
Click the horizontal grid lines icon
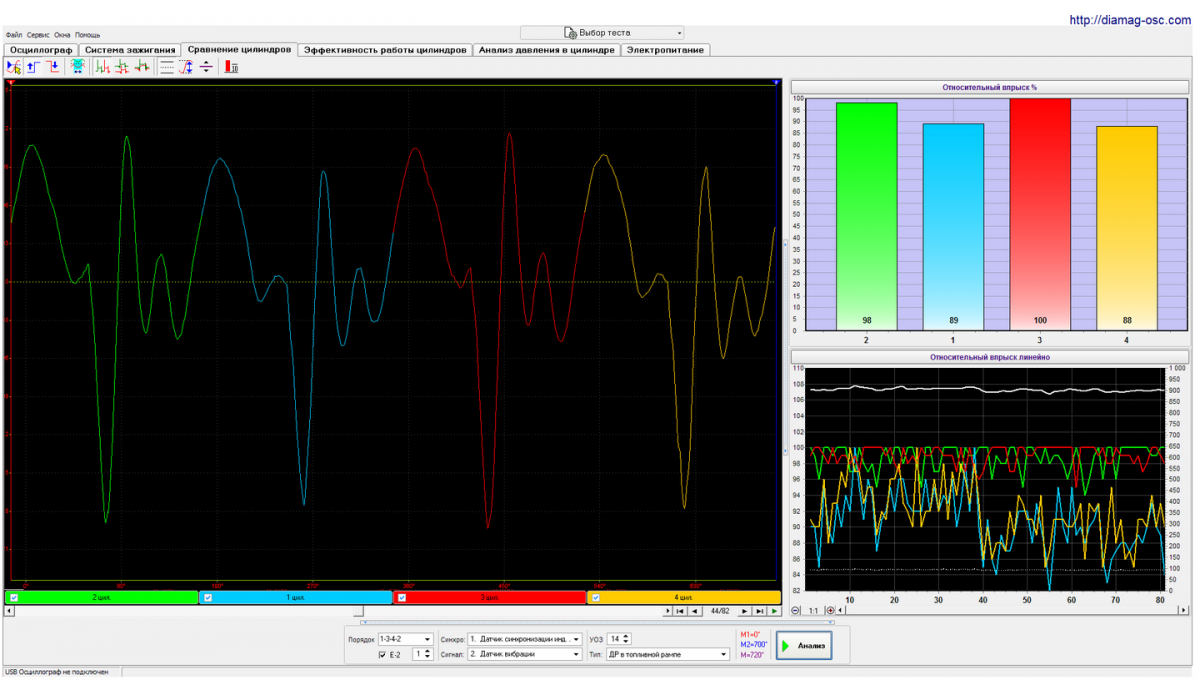click(x=166, y=67)
